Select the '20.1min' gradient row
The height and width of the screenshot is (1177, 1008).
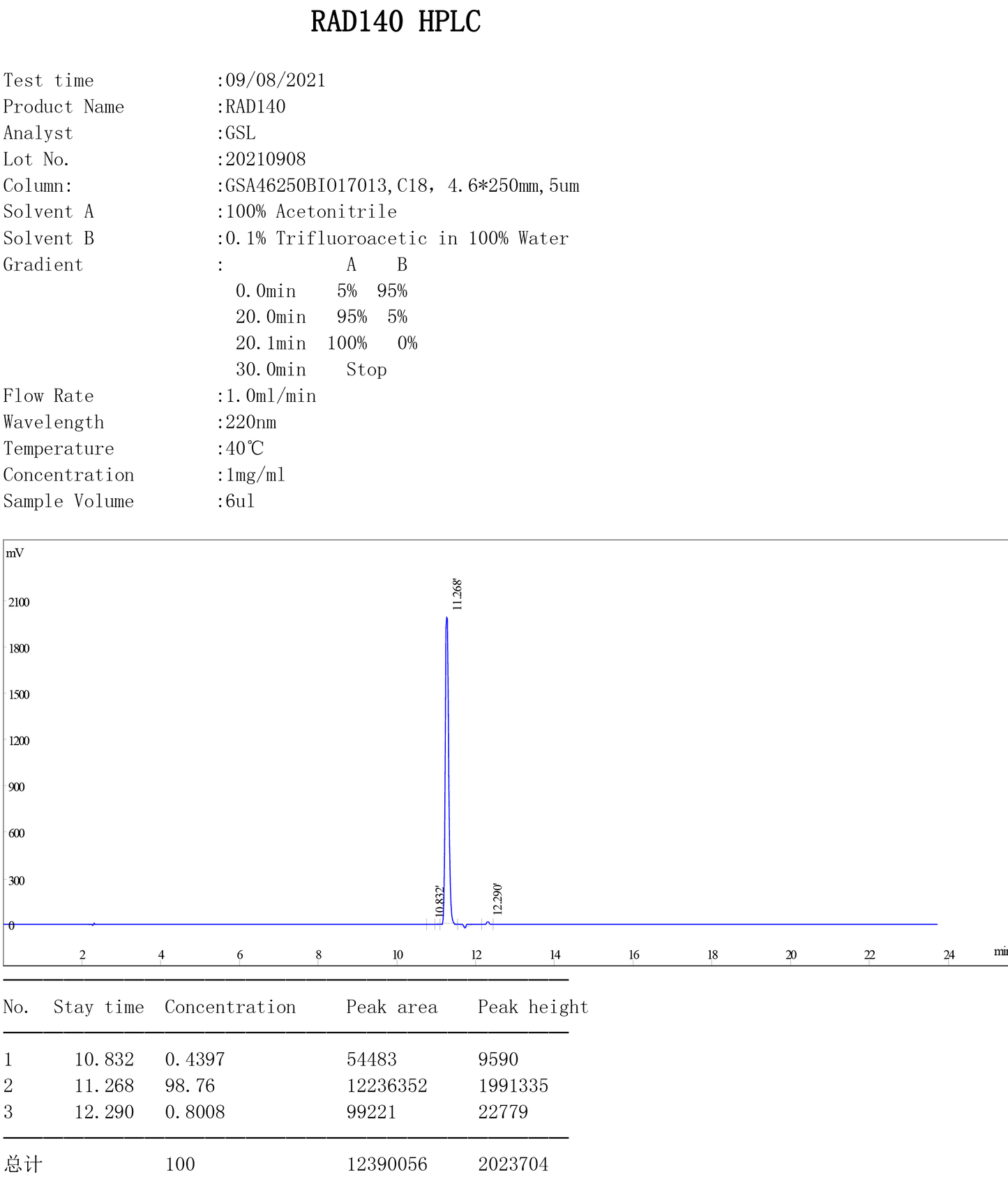pos(326,343)
